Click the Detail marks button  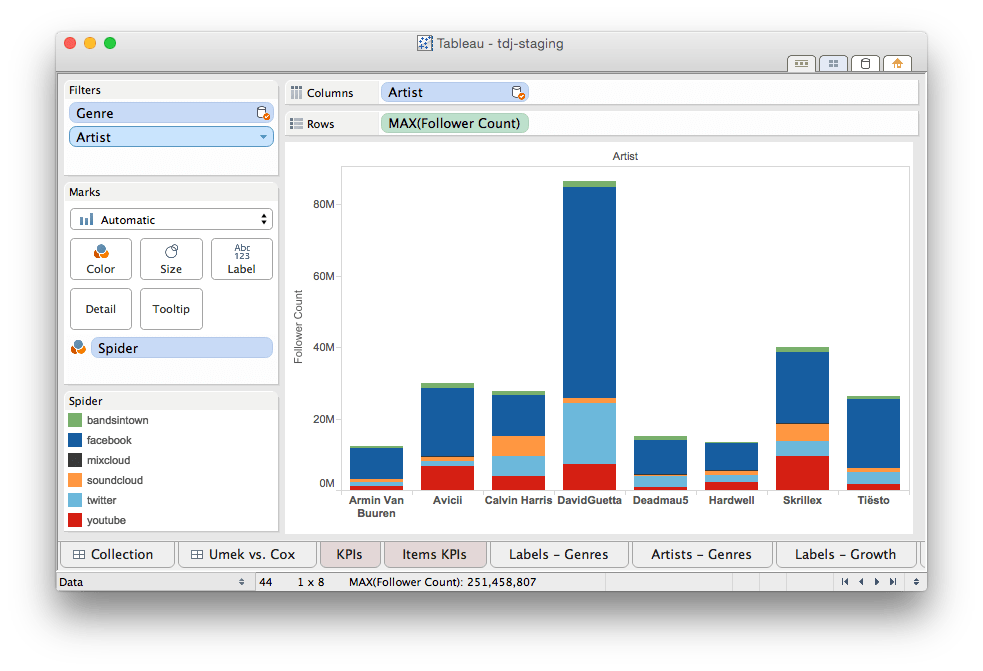coord(101,309)
